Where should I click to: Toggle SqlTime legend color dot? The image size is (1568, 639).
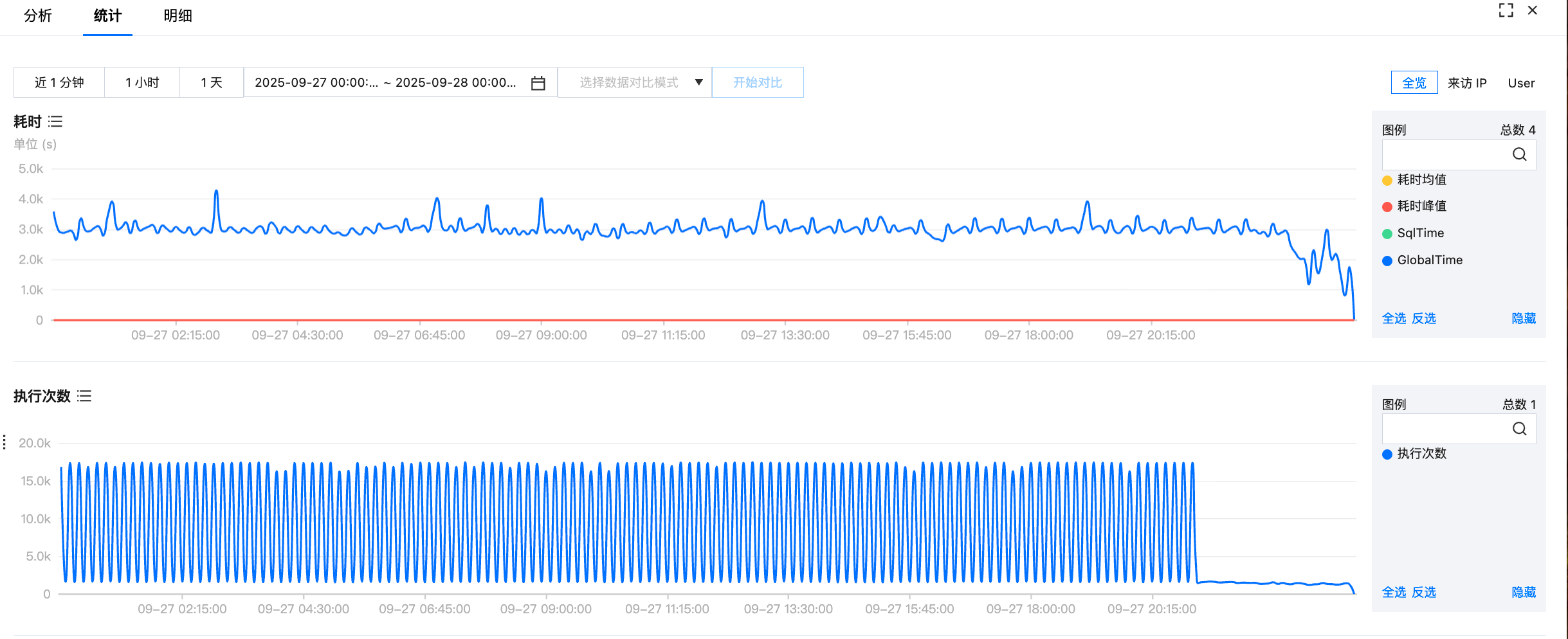1387,234
